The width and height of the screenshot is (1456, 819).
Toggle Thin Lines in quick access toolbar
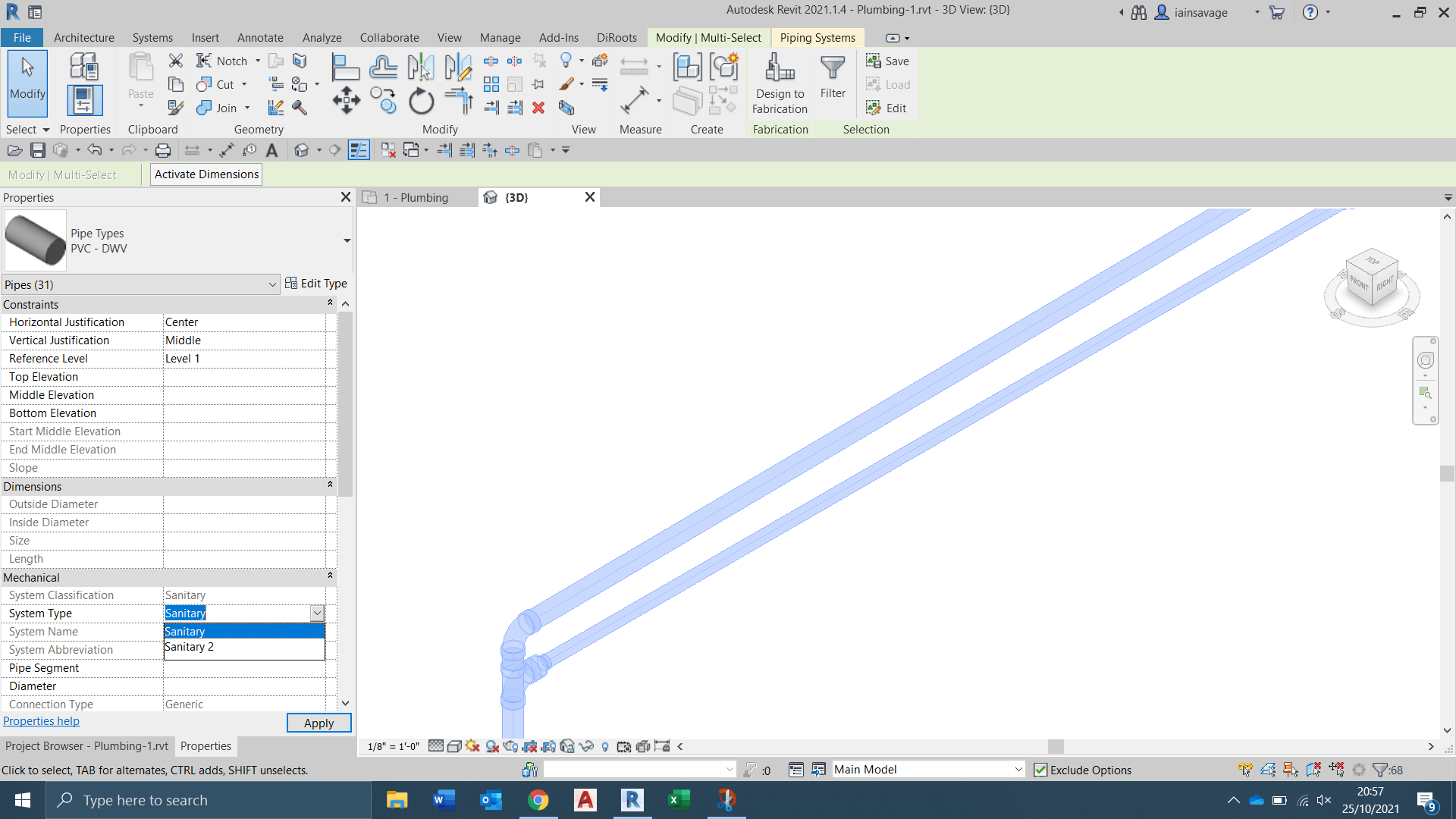[x=359, y=150]
